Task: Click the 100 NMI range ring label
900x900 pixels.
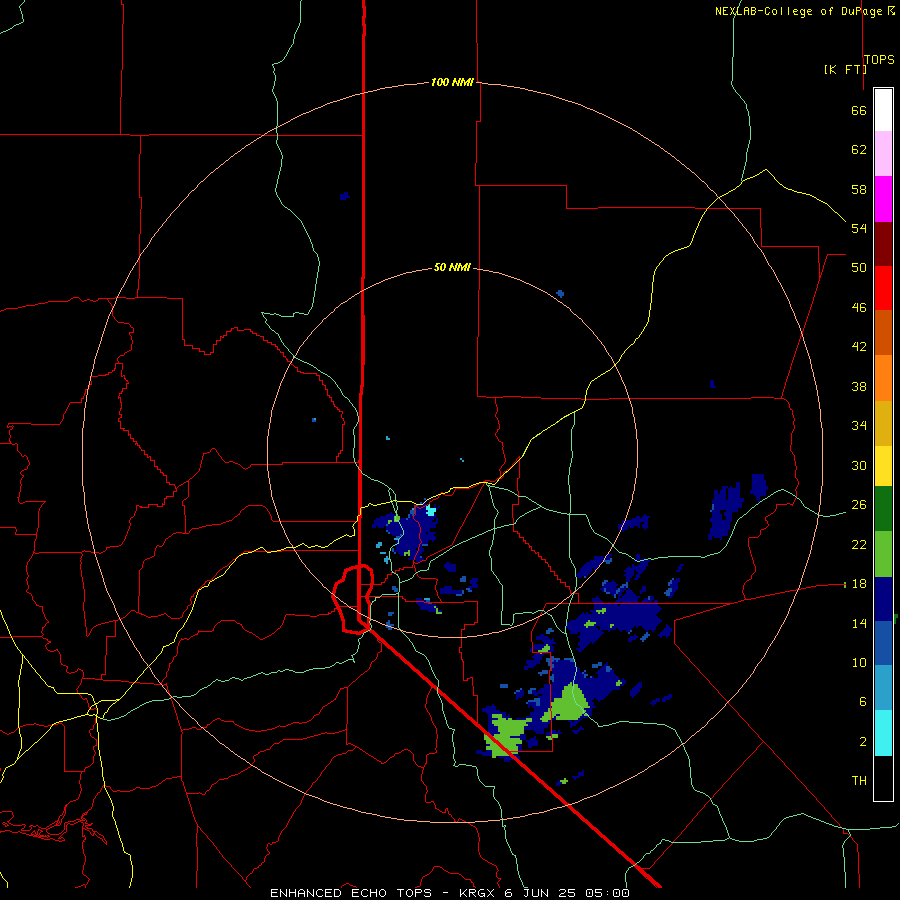Action: [452, 82]
